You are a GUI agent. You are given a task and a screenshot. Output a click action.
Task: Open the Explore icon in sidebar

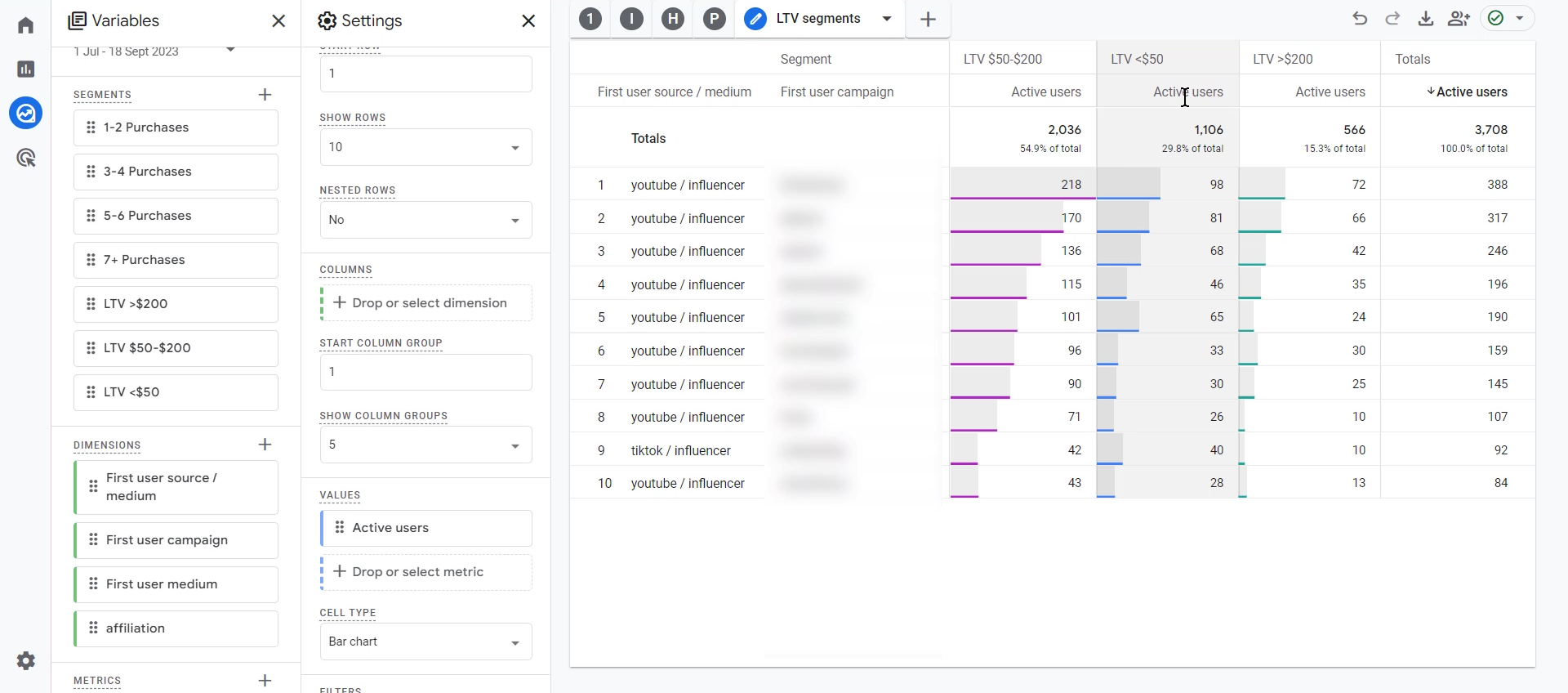click(x=26, y=113)
